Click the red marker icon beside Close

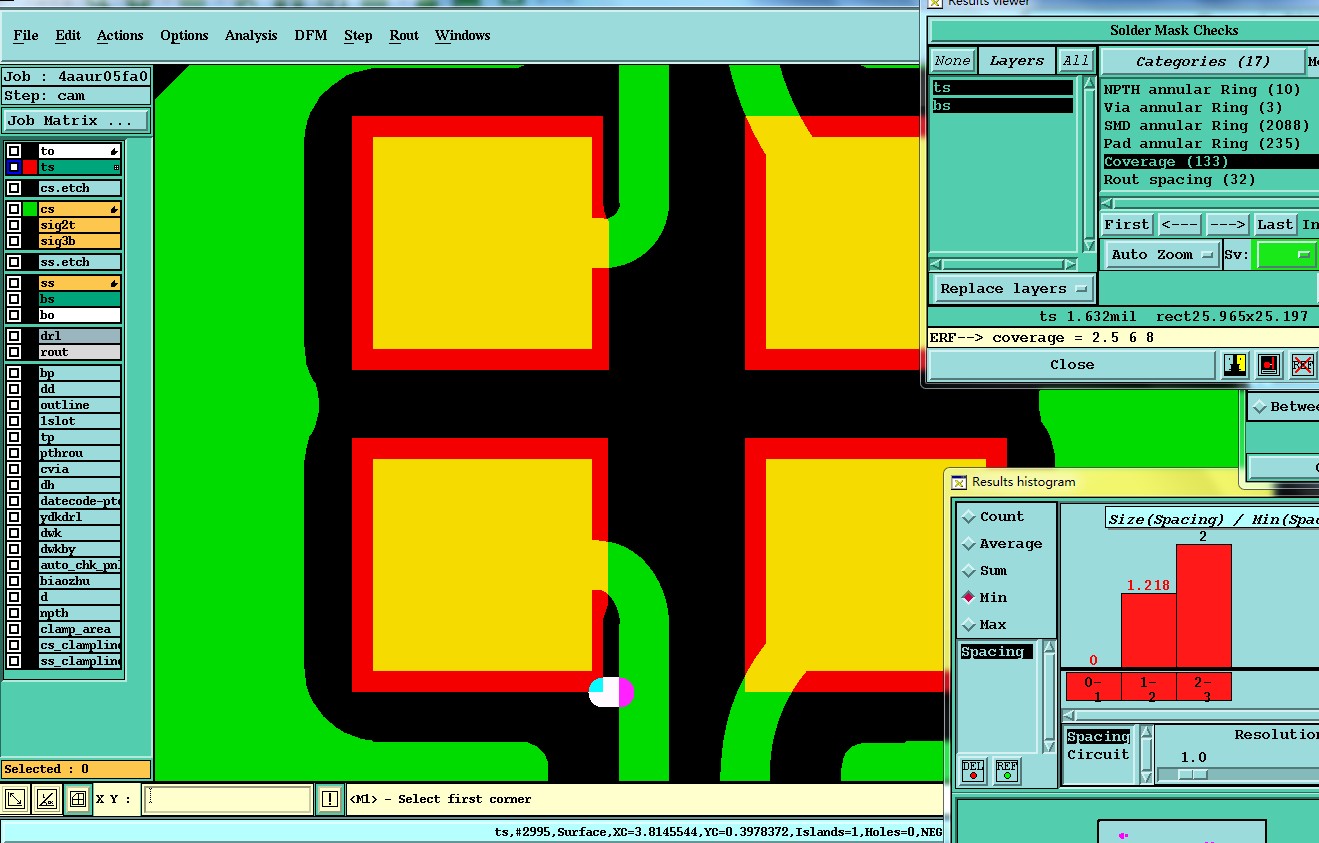pos(1269,365)
